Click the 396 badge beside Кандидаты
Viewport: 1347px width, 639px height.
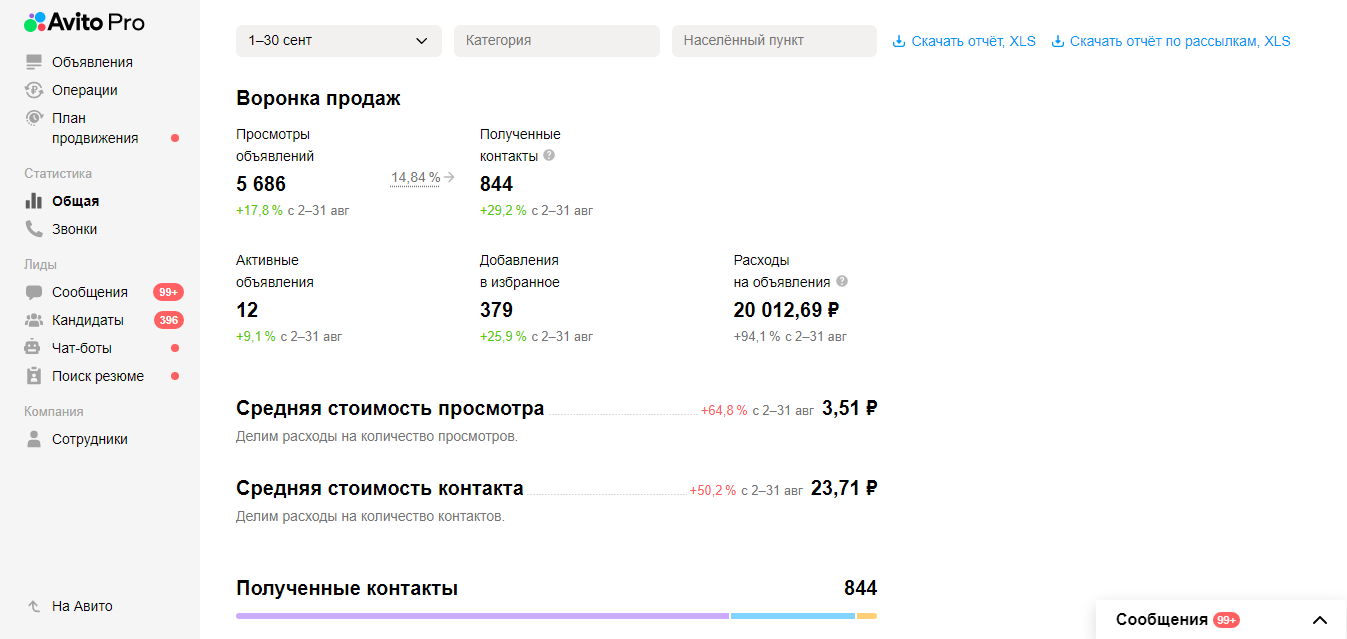[x=168, y=320]
